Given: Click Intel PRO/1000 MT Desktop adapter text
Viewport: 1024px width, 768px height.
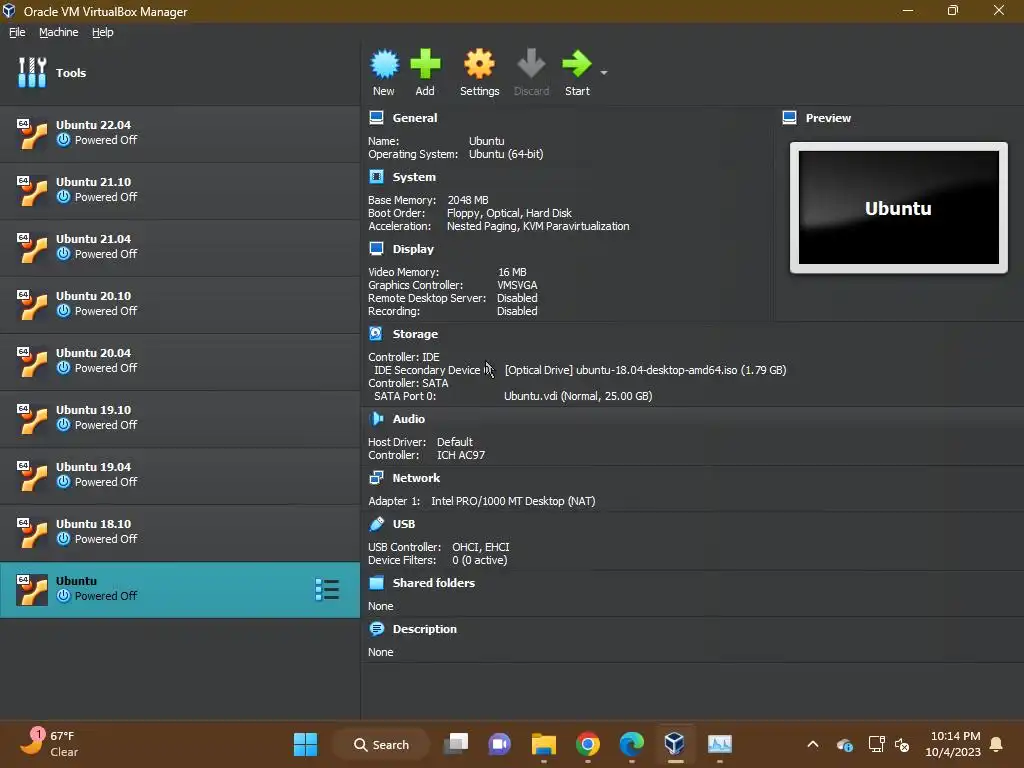Looking at the screenshot, I should [x=513, y=502].
